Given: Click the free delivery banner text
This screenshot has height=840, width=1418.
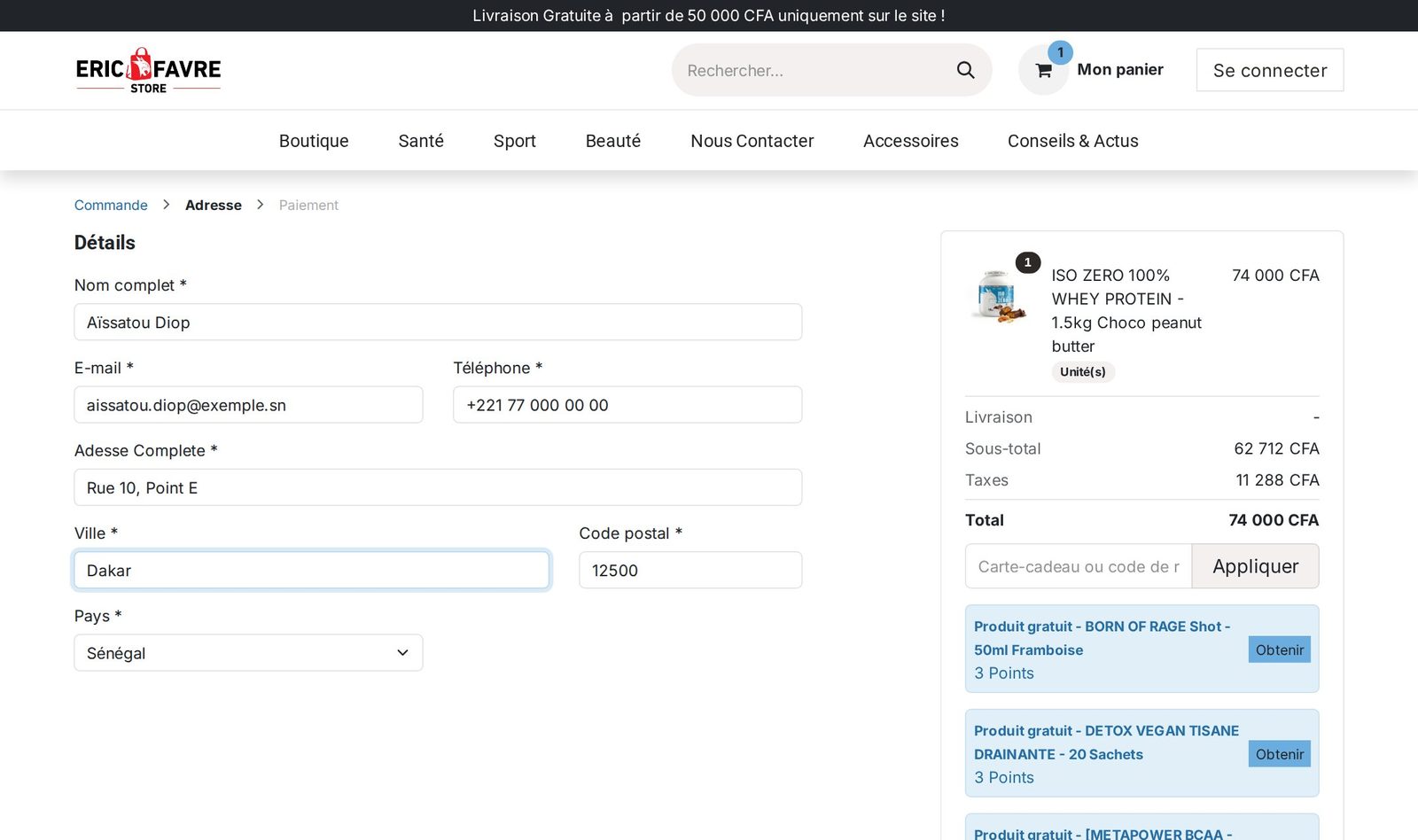Looking at the screenshot, I should pyautogui.click(x=709, y=16).
